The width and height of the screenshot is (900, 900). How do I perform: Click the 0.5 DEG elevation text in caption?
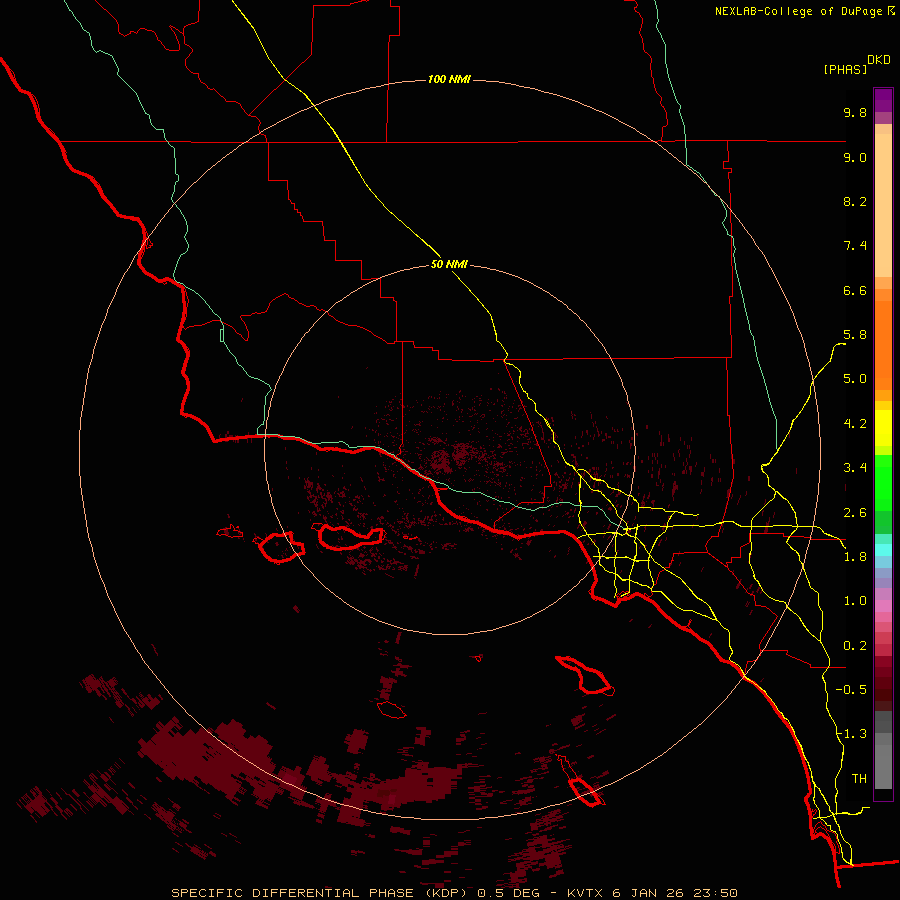[x=509, y=893]
